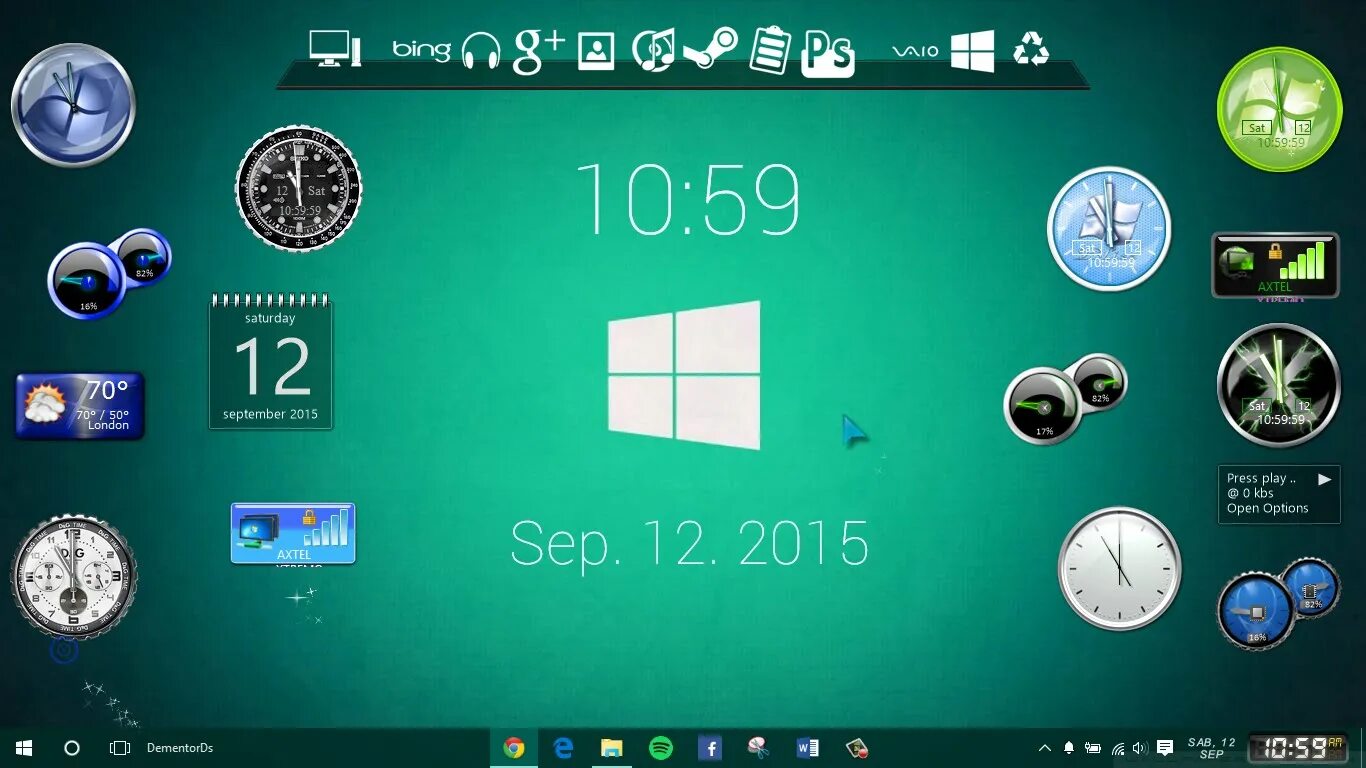Expand hidden system tray icons chevron

1045,748
